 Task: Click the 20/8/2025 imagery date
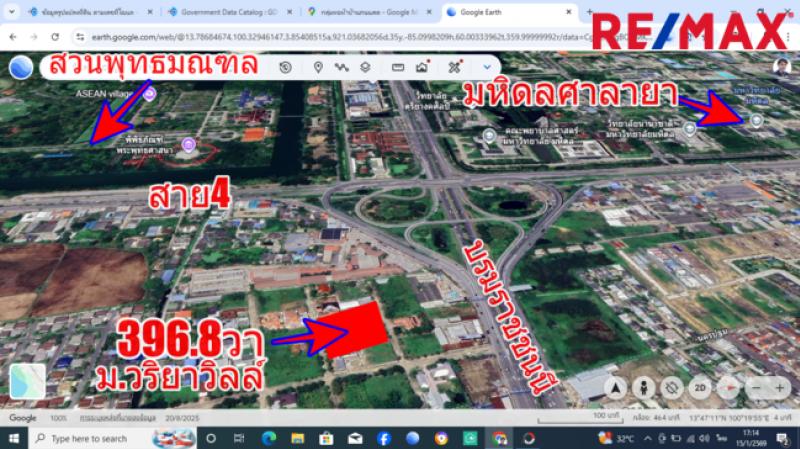[182, 418]
